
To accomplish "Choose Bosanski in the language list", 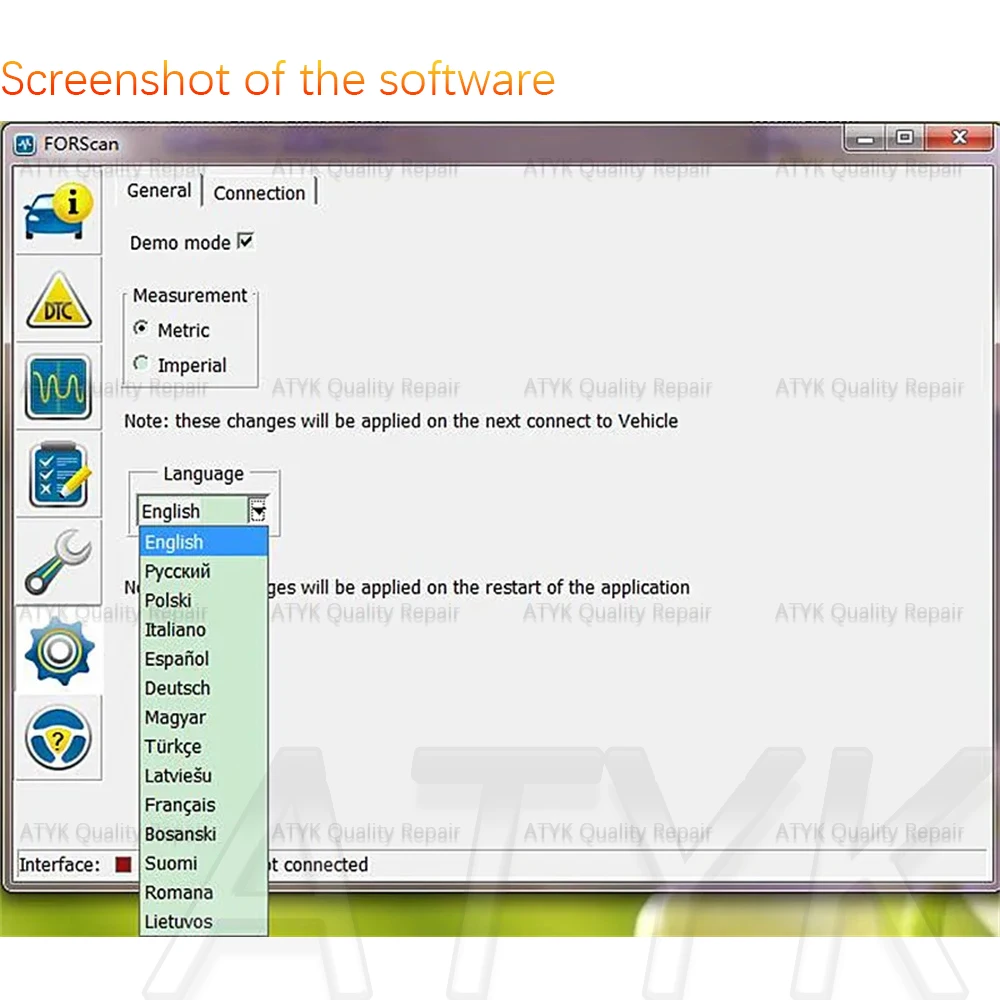I will [x=203, y=834].
